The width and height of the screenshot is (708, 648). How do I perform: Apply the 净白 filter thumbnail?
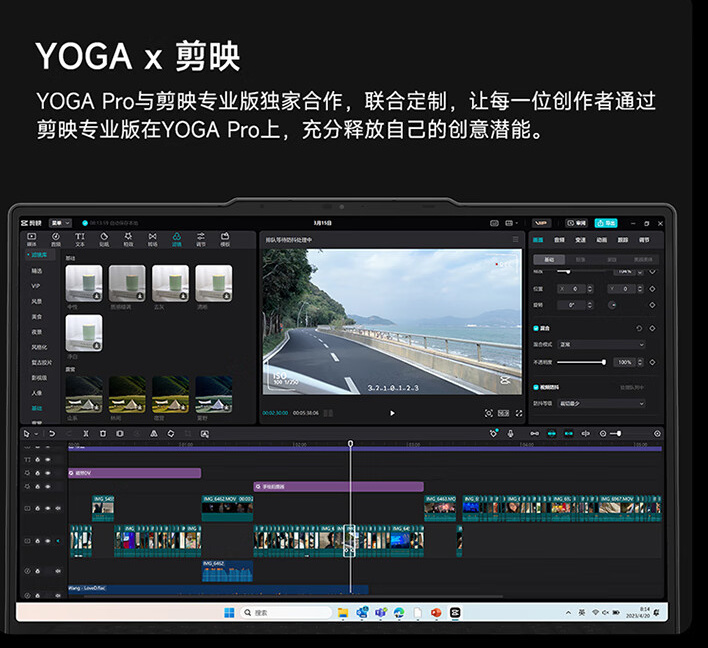pos(84,333)
